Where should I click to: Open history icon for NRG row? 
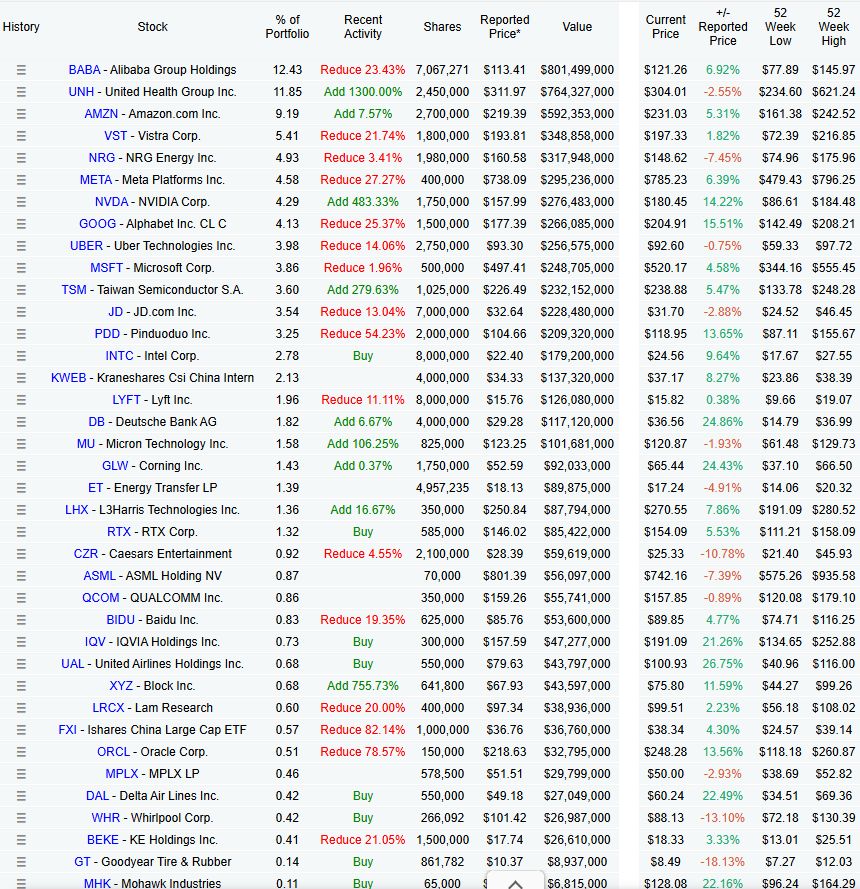click(x=22, y=158)
